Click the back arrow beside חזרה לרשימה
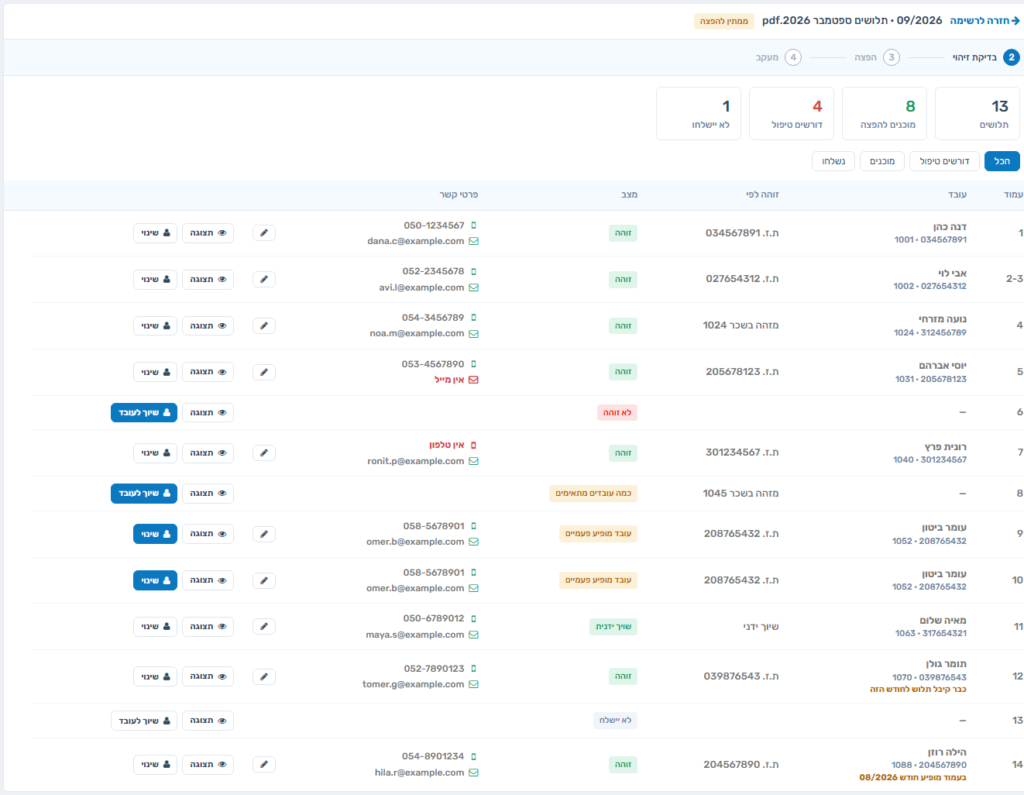The height and width of the screenshot is (795, 1024). pos(1015,21)
